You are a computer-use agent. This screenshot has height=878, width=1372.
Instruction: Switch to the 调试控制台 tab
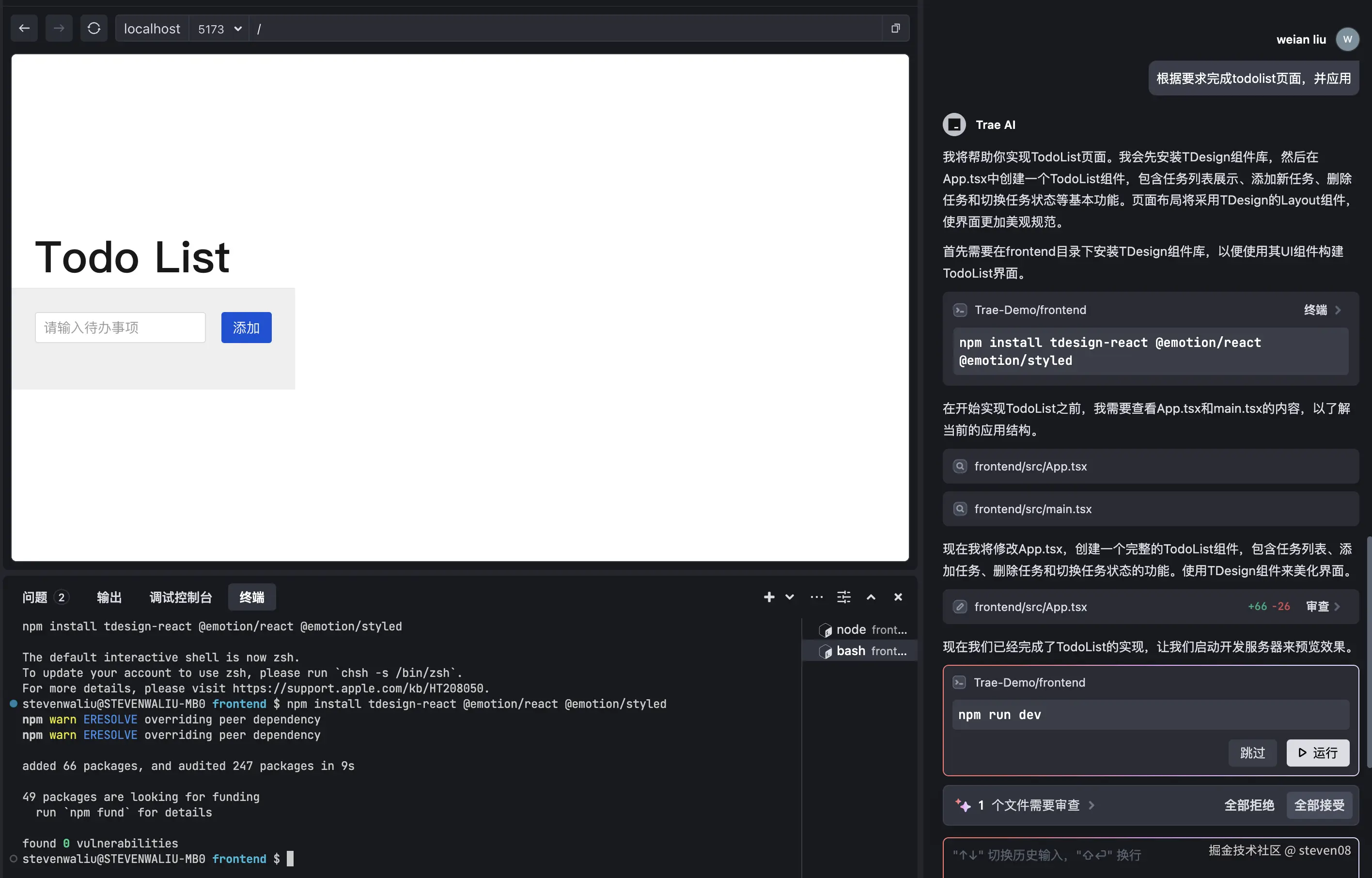pyautogui.click(x=181, y=597)
